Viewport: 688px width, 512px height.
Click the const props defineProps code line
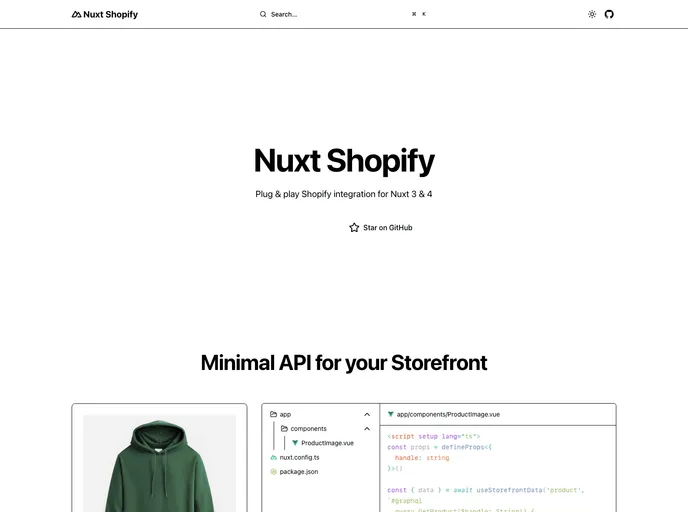pyautogui.click(x=440, y=447)
